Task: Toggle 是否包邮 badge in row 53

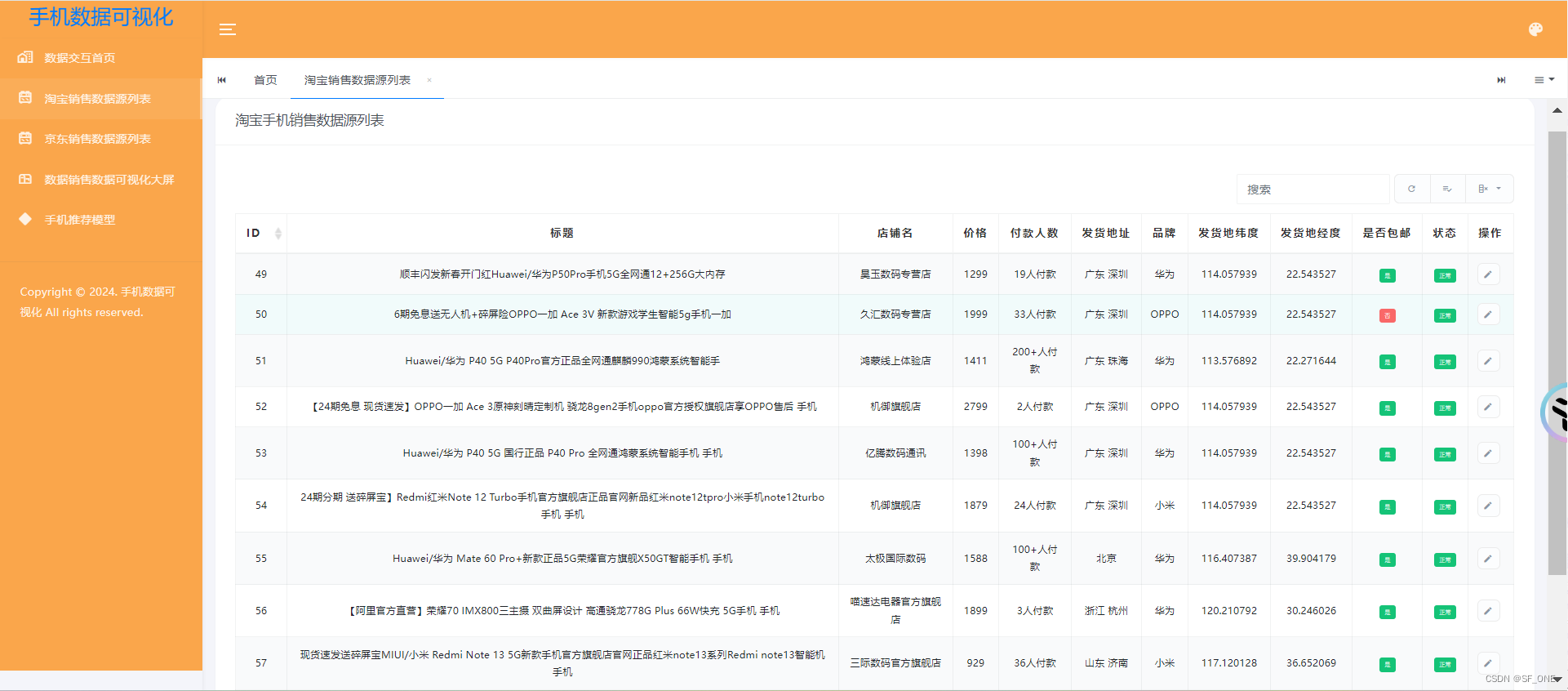Action: (x=1388, y=454)
